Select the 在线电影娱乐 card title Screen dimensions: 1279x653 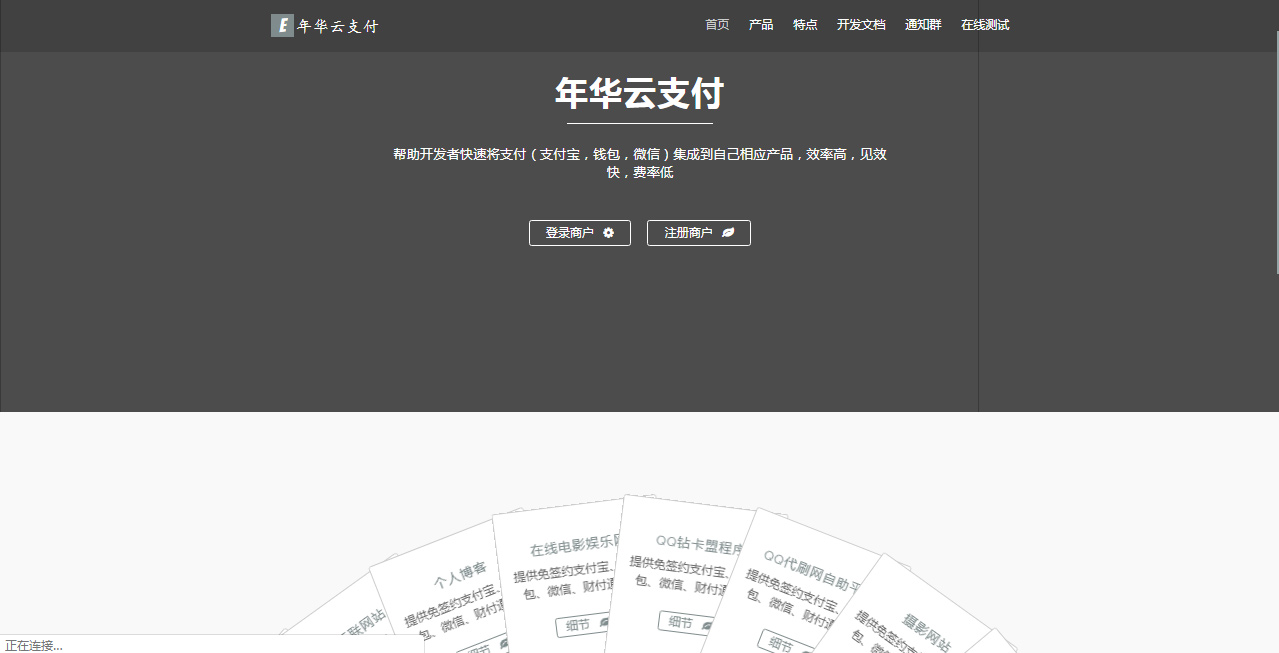(x=575, y=547)
